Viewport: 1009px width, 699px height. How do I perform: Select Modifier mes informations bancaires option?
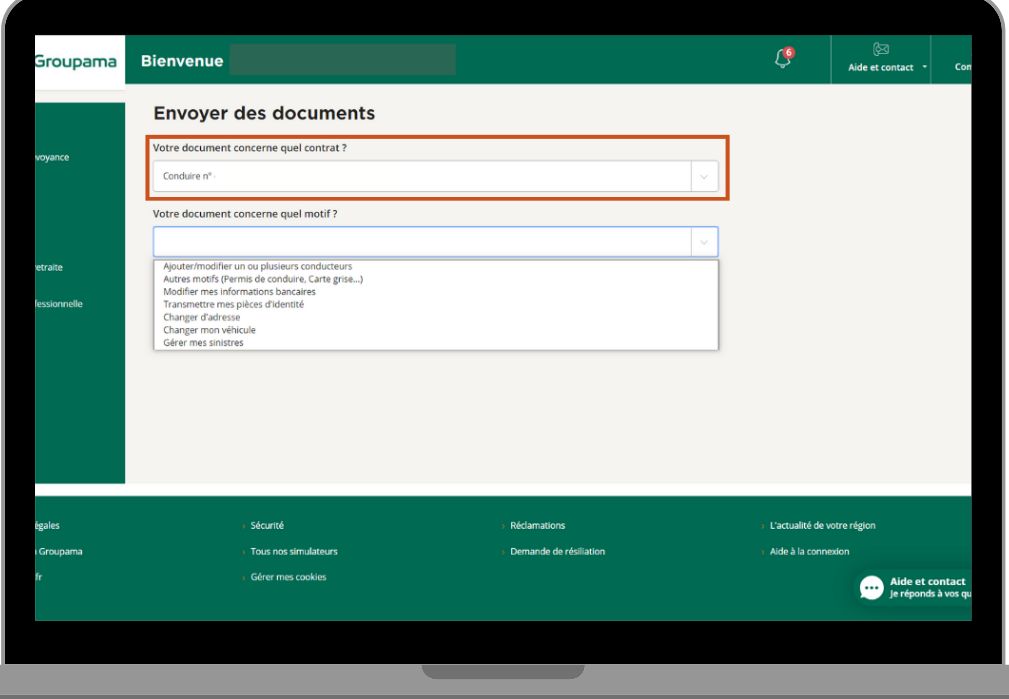click(x=239, y=292)
